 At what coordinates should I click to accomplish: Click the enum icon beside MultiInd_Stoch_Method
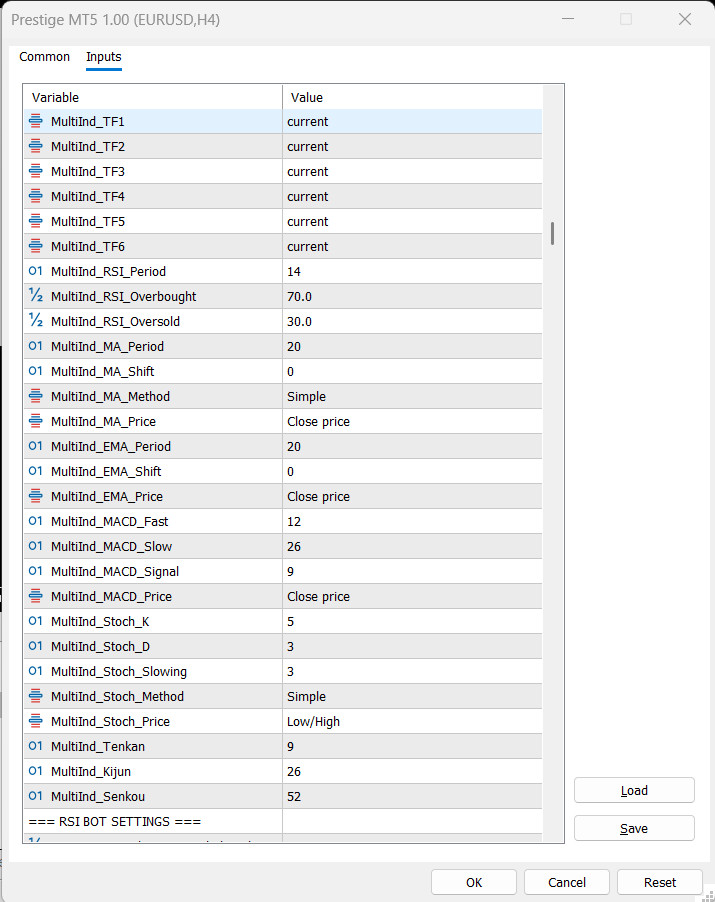tap(36, 696)
